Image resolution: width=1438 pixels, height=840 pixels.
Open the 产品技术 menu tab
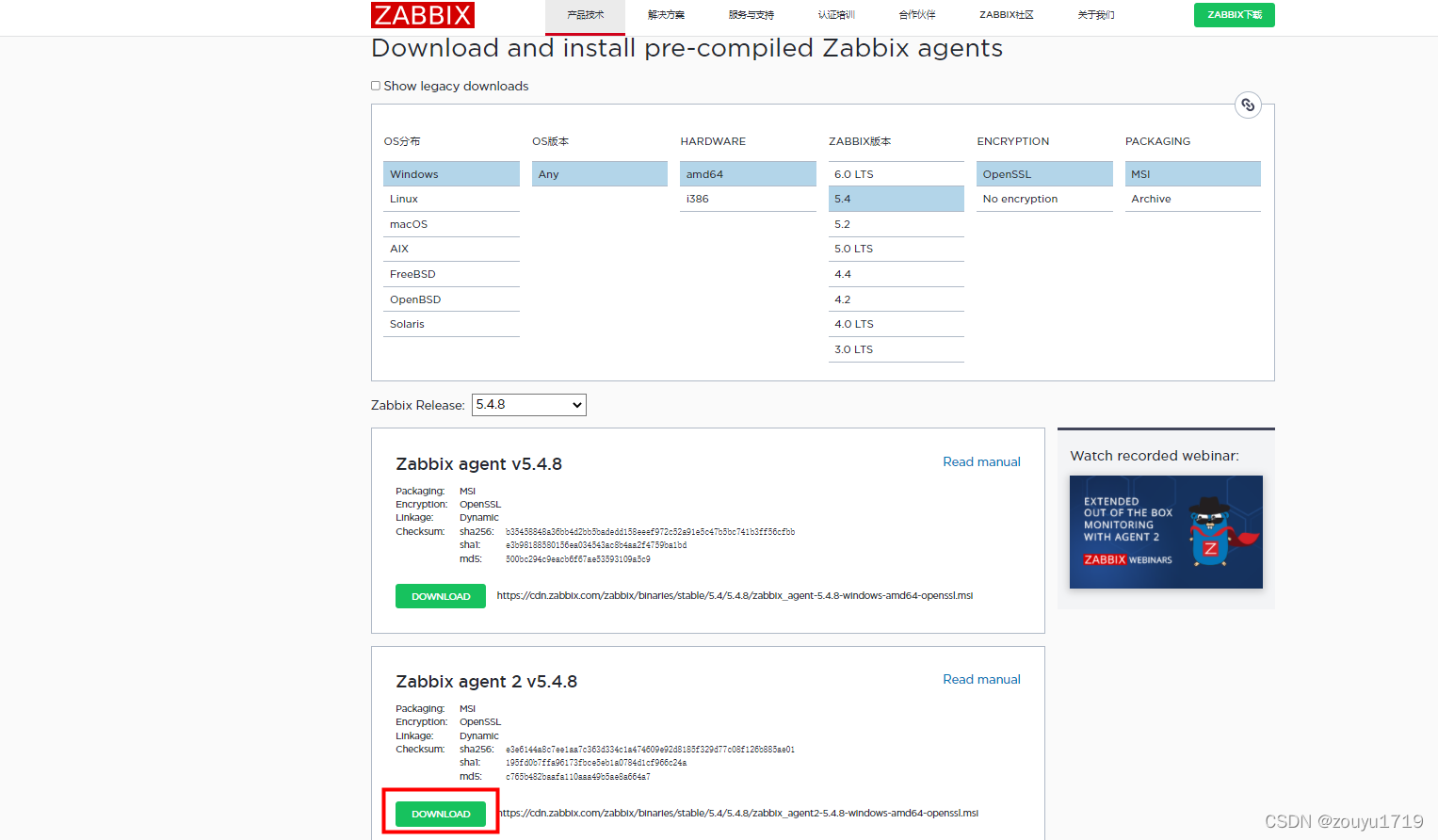click(585, 15)
